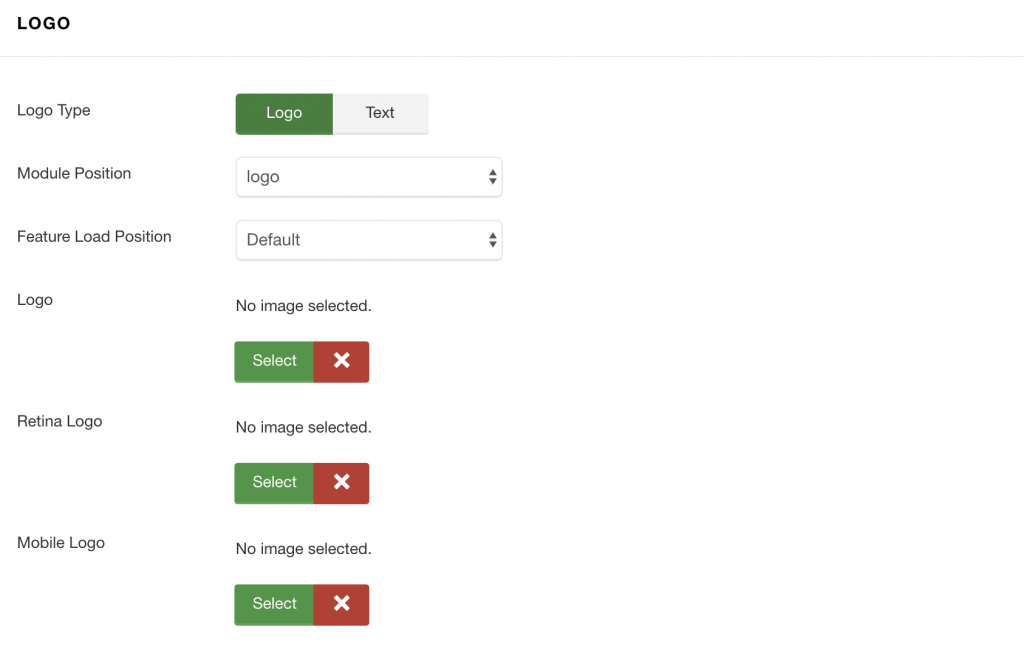Click the Feature Load Position stepper arrows
Viewport: 1024px width, 650px height.
[x=491, y=240]
